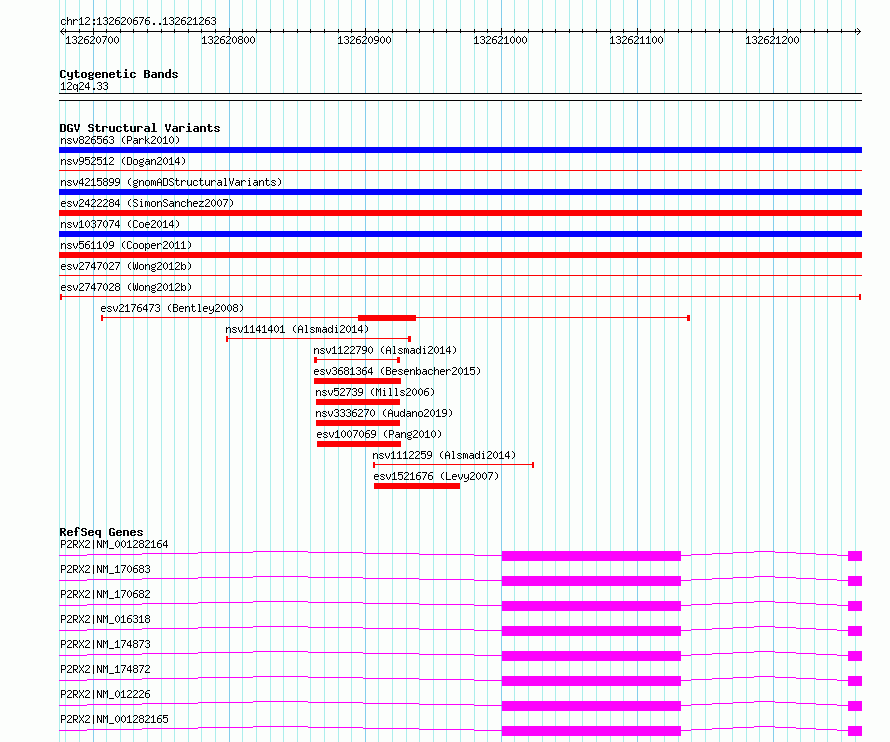Image resolution: width=890 pixels, height=742 pixels.
Task: Click the blue bar of nsv826563
Action: point(460,150)
